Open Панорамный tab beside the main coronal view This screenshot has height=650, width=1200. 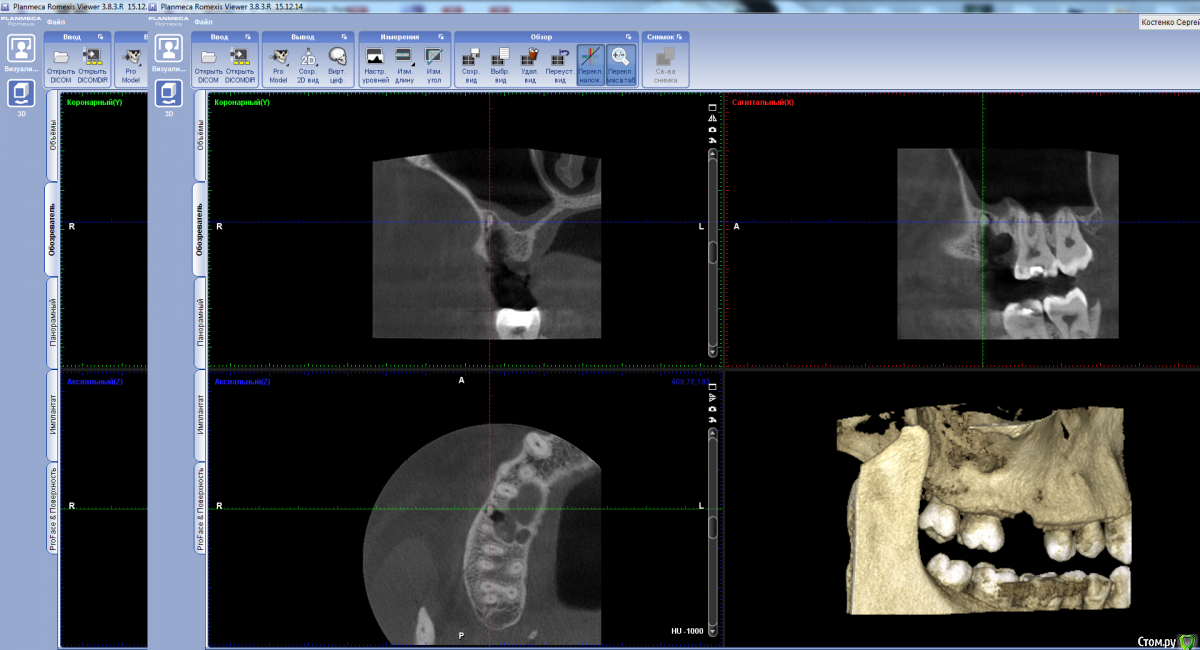199,323
